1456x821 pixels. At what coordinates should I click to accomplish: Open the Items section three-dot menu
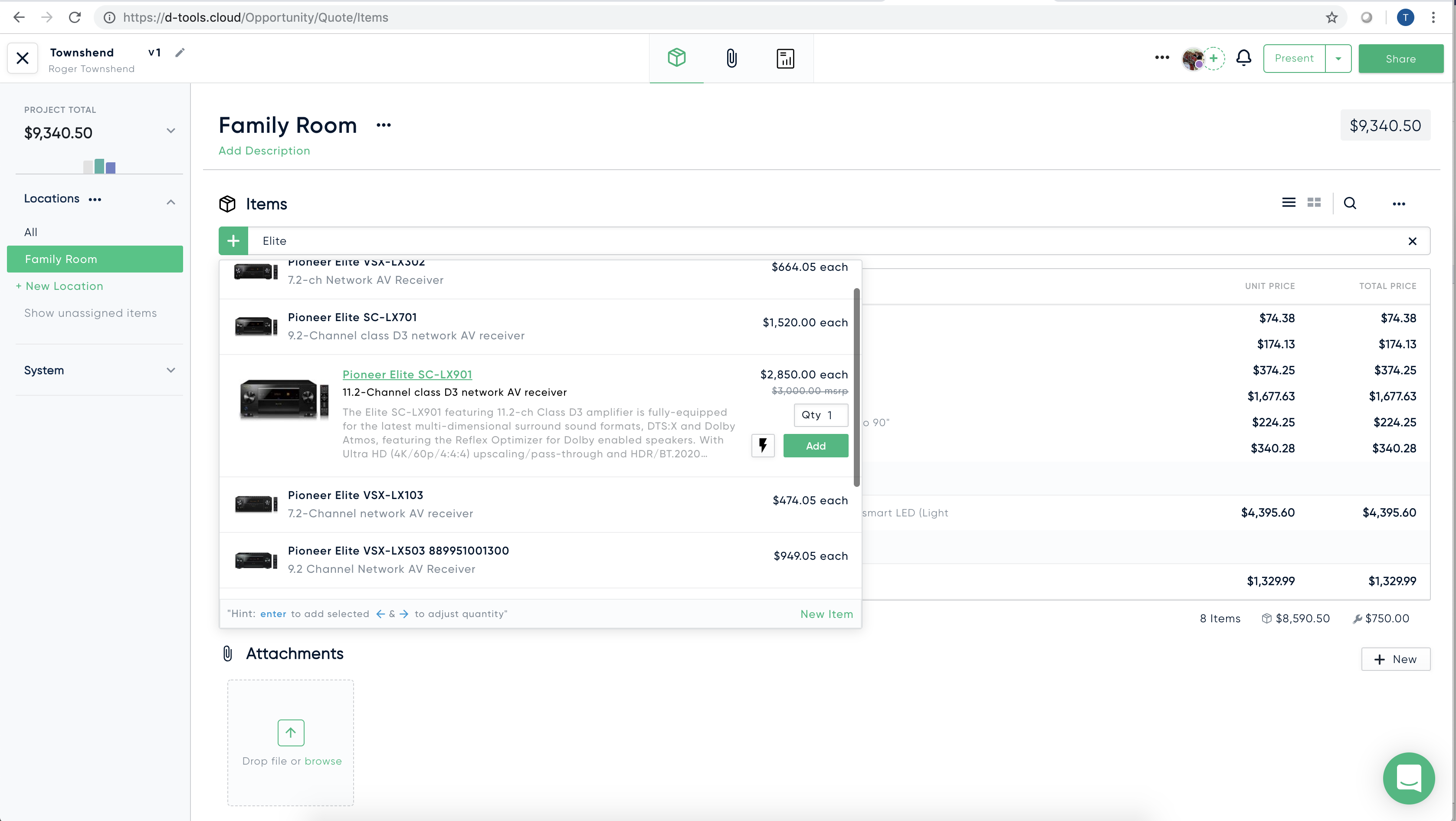(x=1399, y=204)
